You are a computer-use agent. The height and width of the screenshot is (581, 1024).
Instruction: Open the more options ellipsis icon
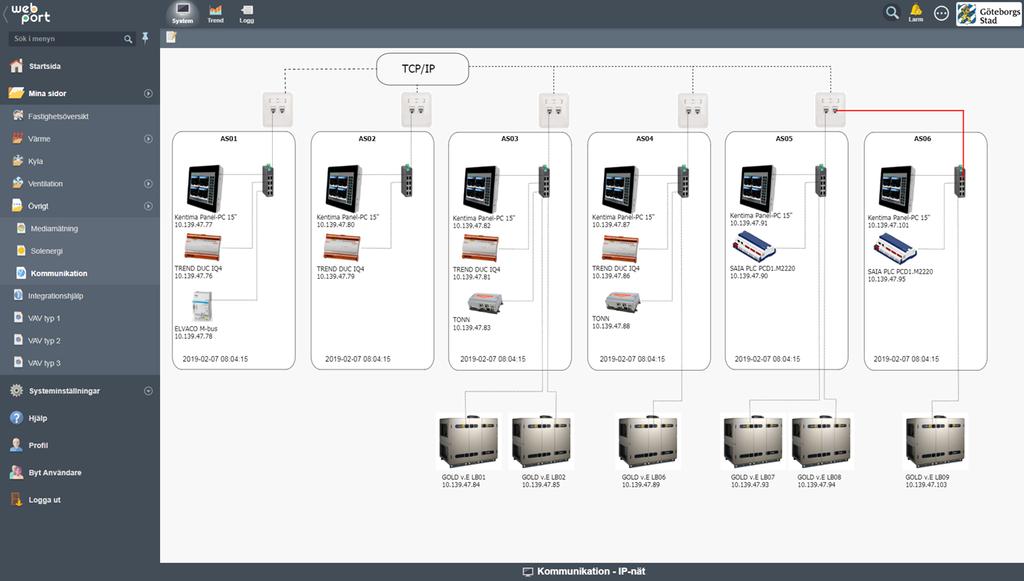(941, 13)
